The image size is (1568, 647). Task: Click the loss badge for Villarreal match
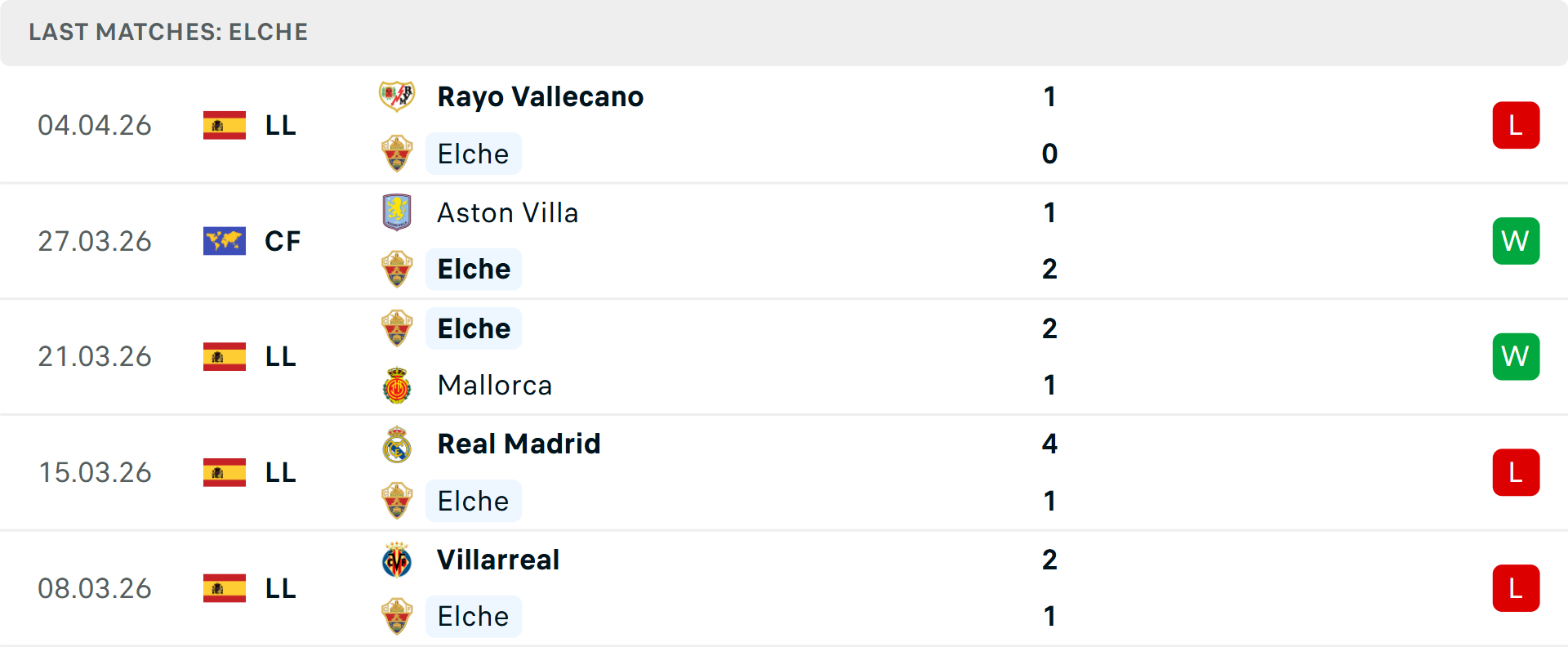[x=1516, y=588]
